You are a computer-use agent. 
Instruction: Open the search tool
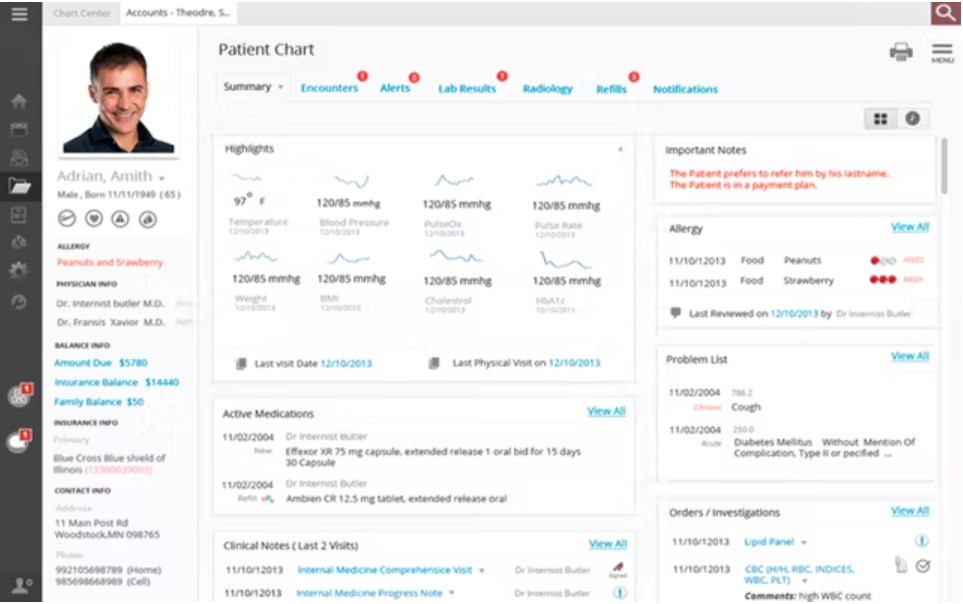click(x=948, y=15)
